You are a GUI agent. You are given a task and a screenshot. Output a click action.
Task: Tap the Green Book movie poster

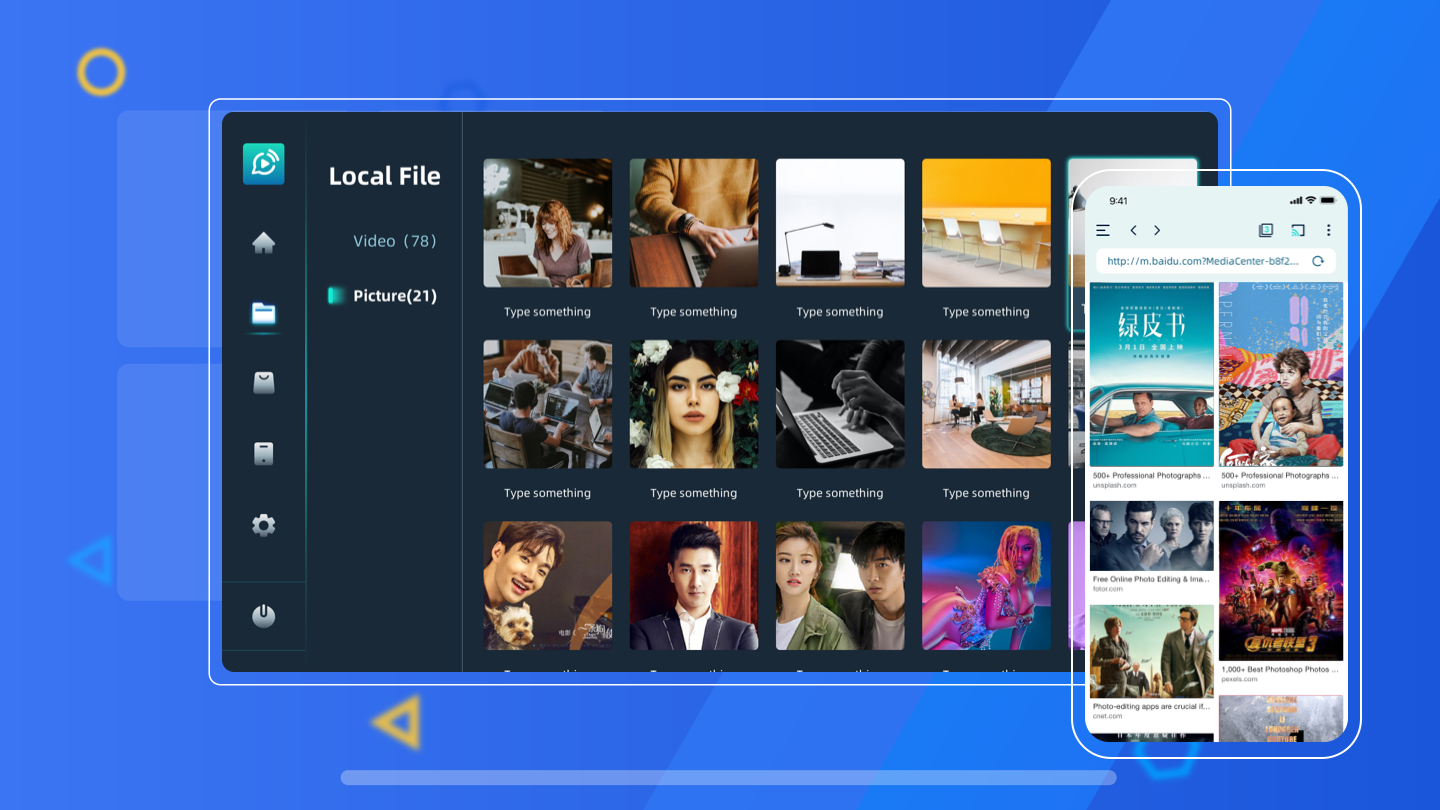(1151, 374)
